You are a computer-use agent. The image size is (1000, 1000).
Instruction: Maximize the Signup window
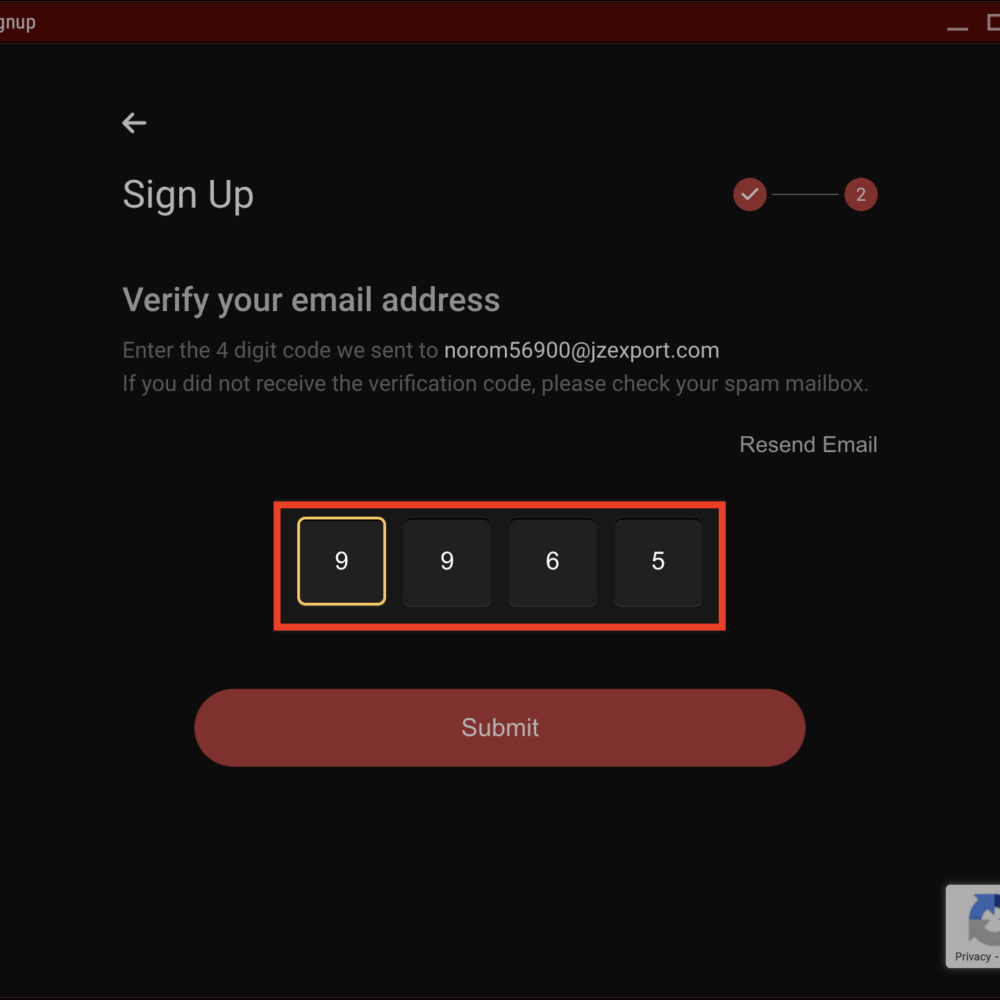[993, 24]
